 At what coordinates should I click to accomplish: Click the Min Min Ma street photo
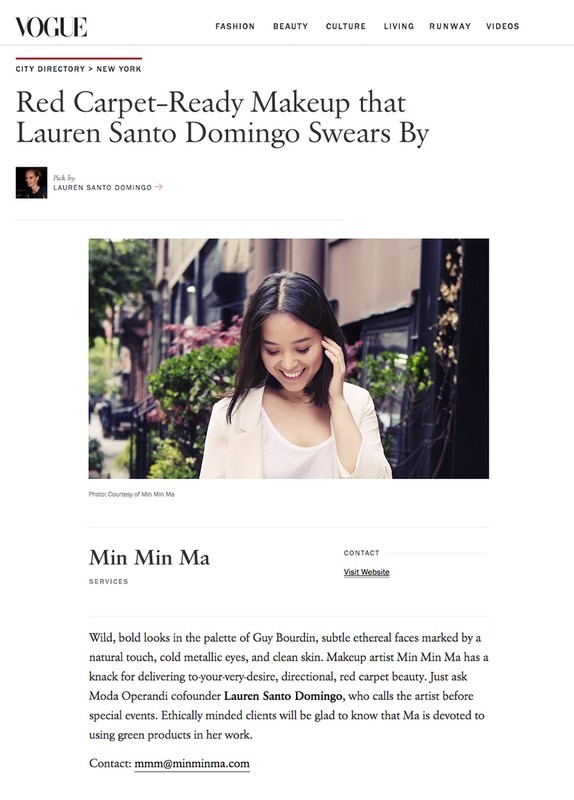pos(289,358)
